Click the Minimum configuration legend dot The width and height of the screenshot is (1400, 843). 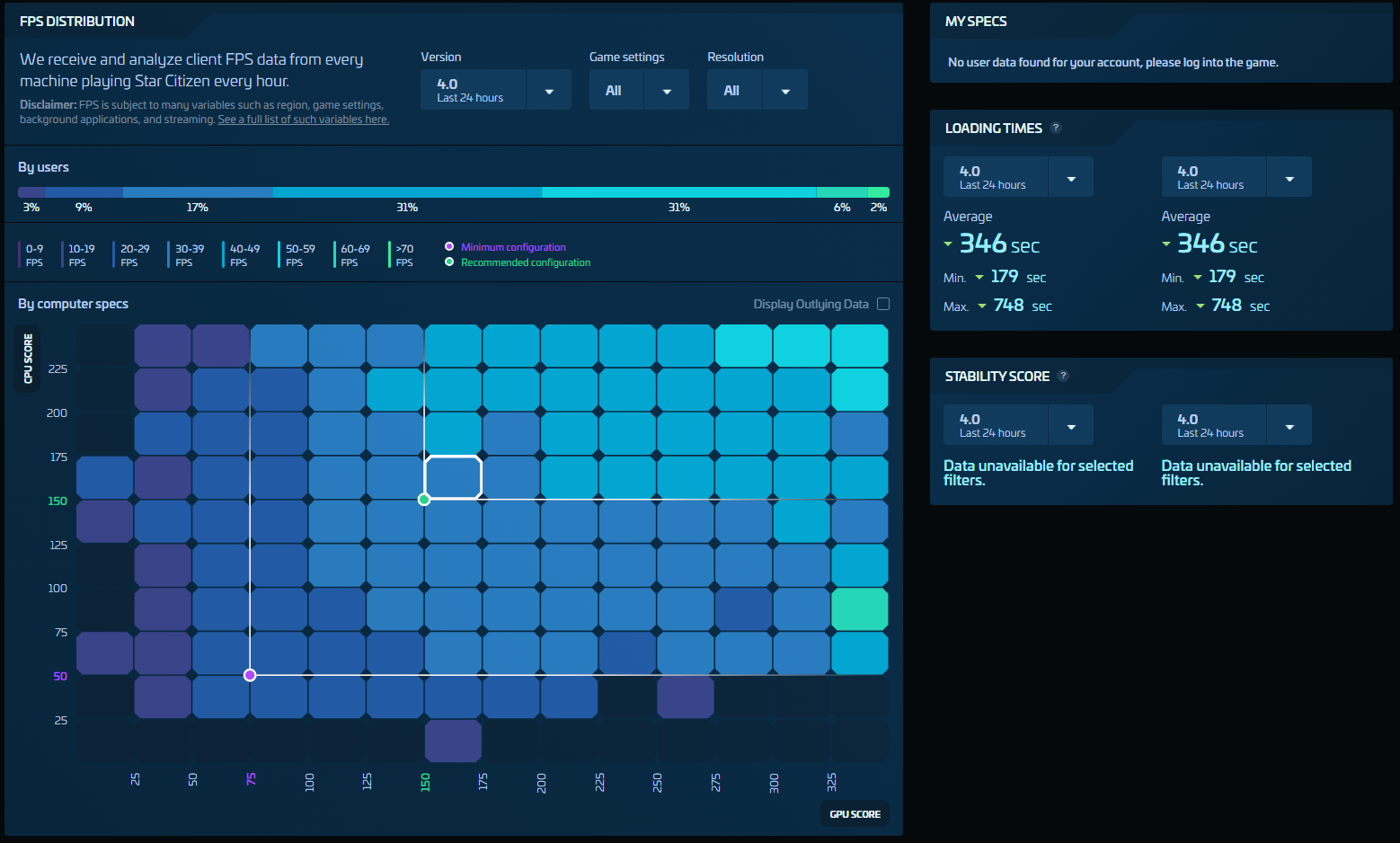(x=449, y=246)
